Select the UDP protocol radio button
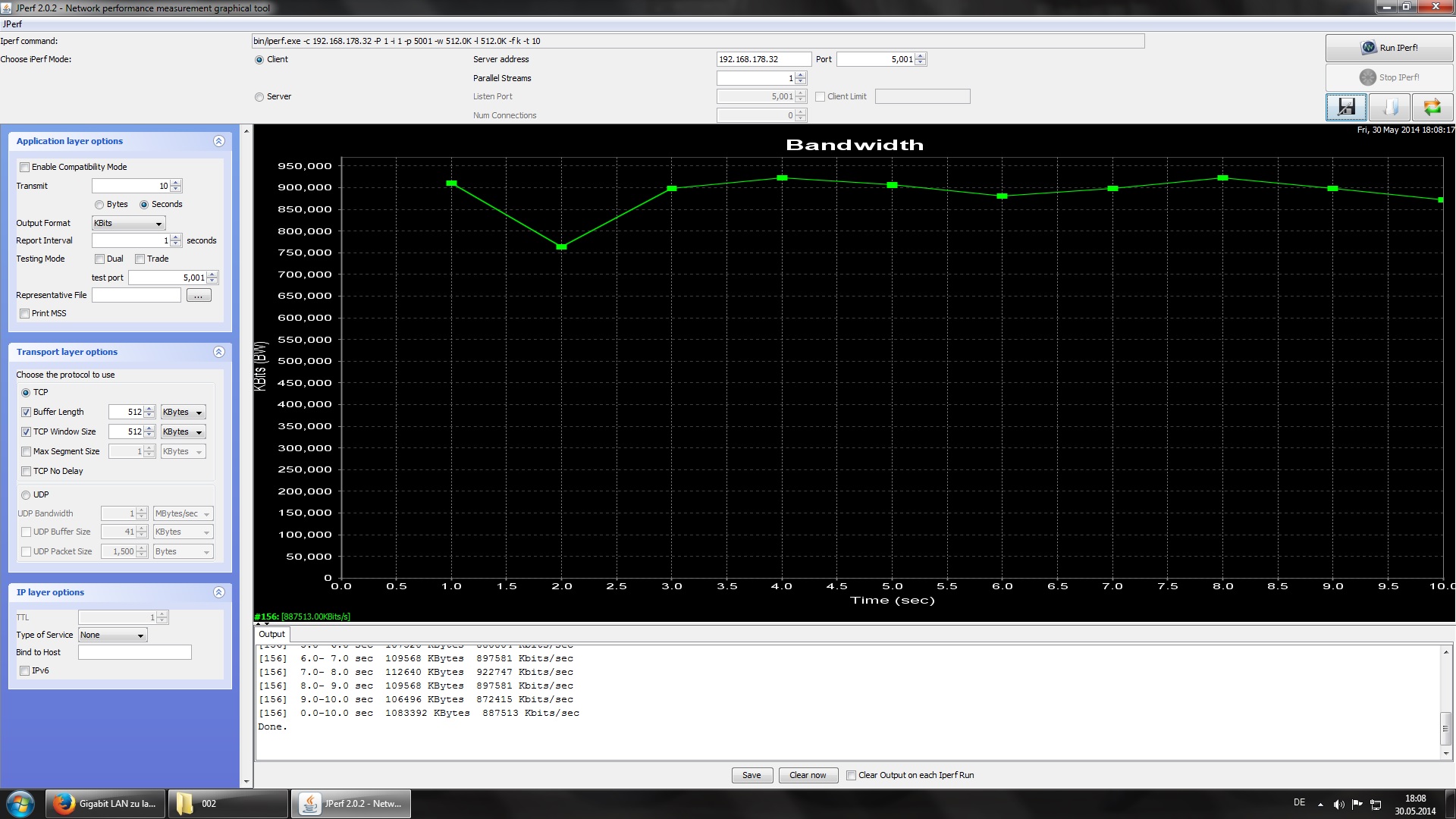 pos(26,495)
